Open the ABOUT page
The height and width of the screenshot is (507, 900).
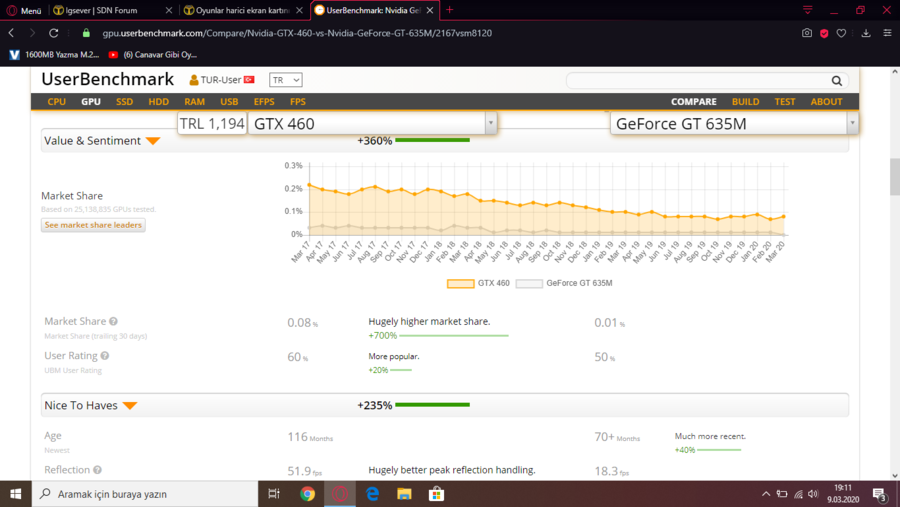[x=826, y=102]
